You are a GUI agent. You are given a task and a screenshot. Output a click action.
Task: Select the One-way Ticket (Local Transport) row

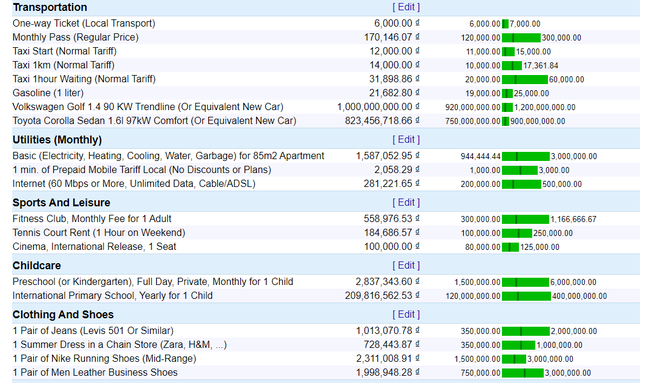[x=326, y=24]
